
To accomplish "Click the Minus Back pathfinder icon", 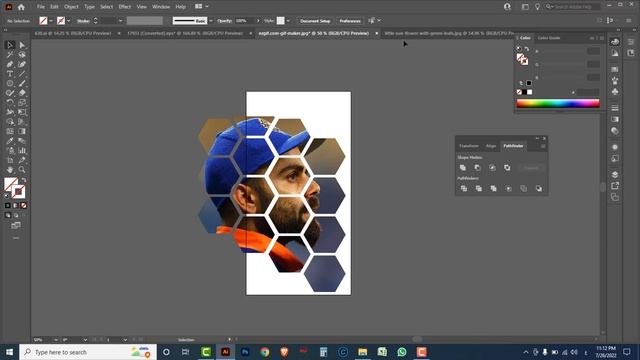I will (539, 189).
